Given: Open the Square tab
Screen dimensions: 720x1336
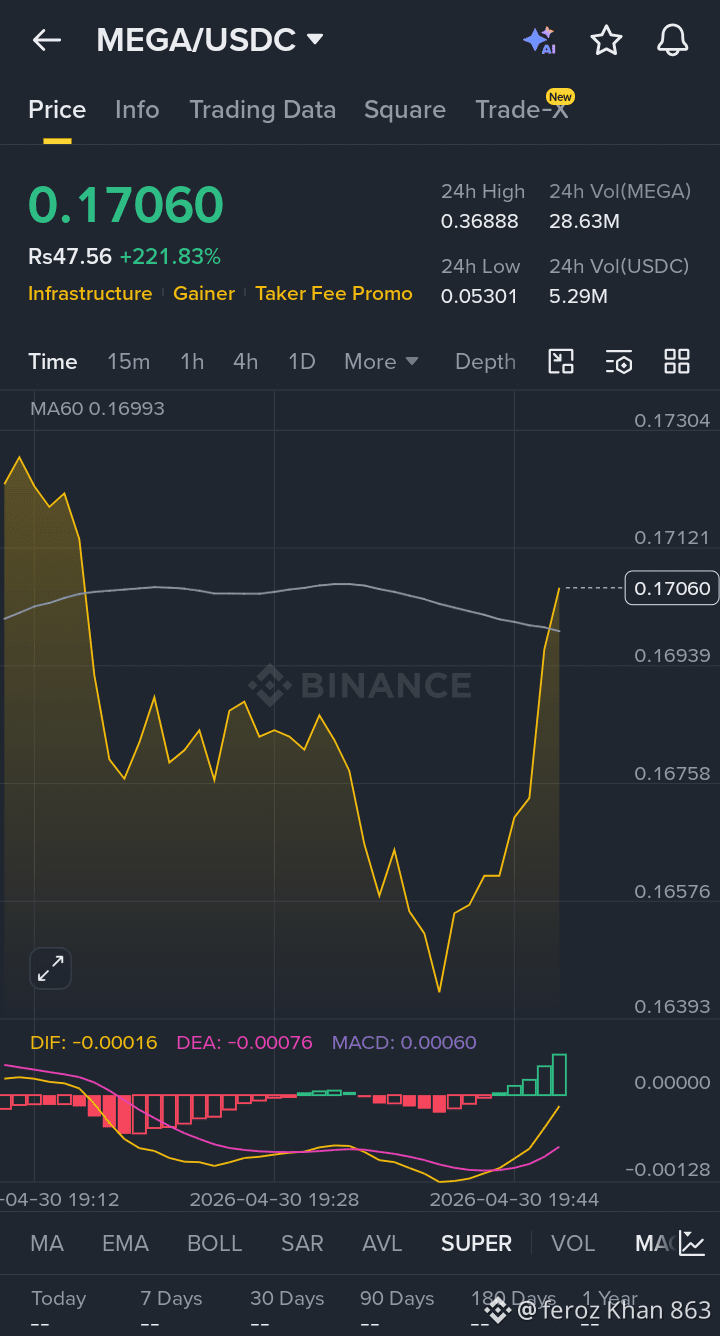Looking at the screenshot, I should click(x=405, y=110).
